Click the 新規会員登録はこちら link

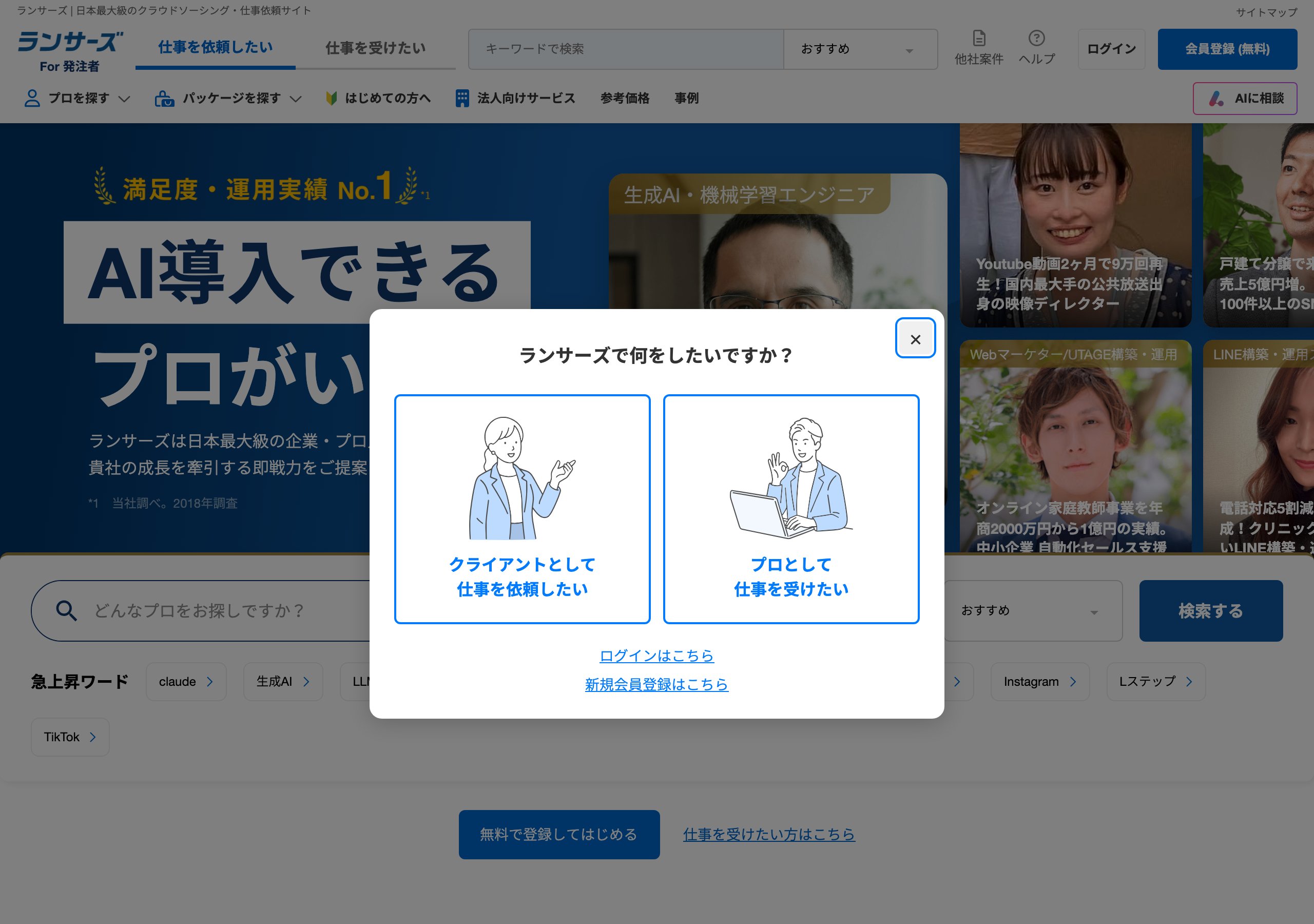click(656, 684)
